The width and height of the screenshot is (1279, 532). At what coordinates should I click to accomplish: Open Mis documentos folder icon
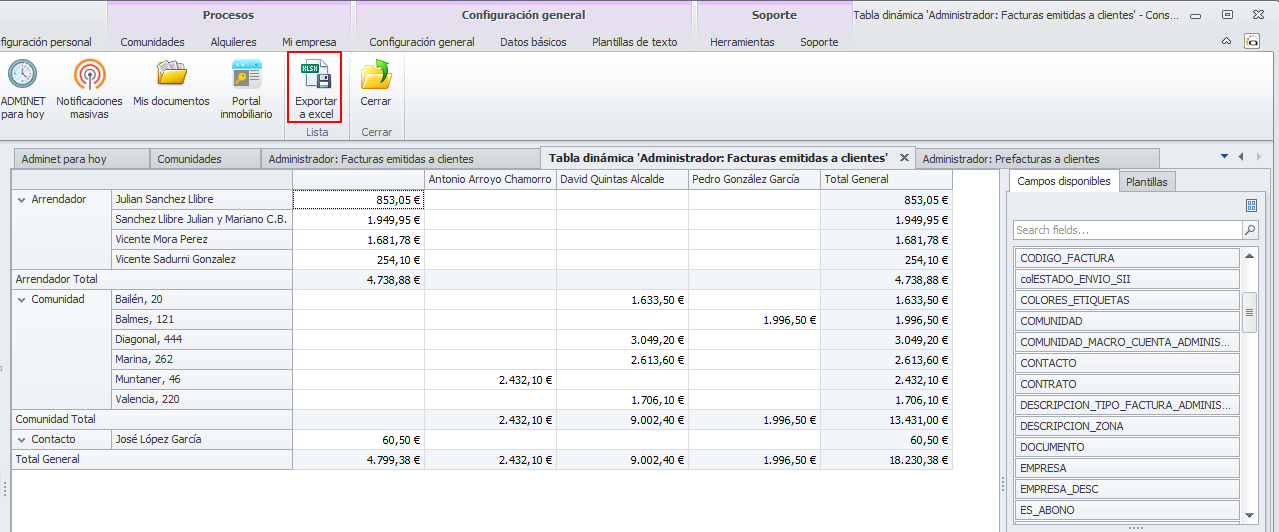pos(171,75)
